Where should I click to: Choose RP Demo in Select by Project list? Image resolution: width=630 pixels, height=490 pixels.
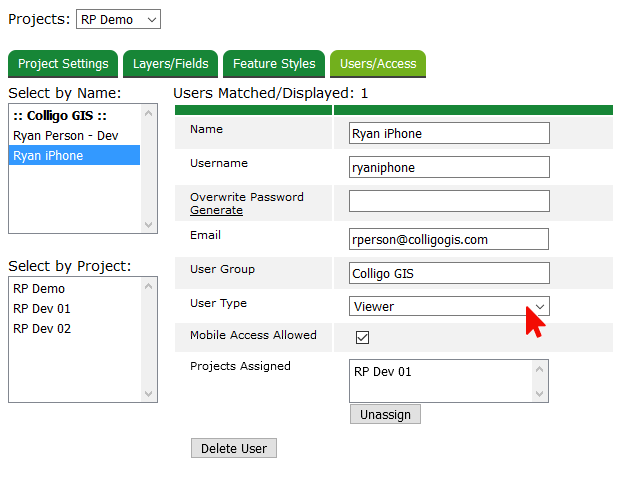point(39,288)
